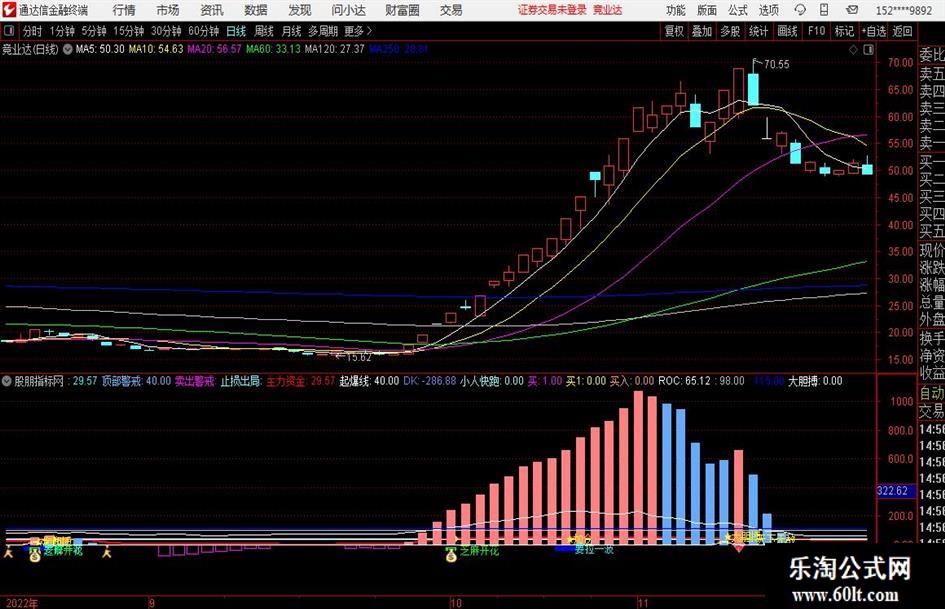Toggle the right side panel icon

868,50
